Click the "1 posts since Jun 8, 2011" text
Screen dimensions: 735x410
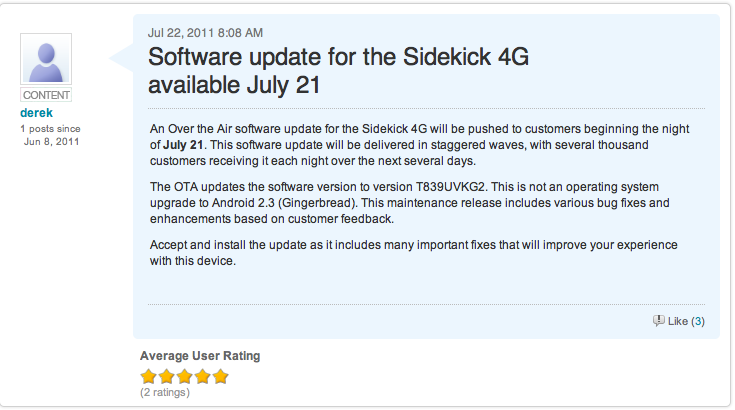coord(50,135)
